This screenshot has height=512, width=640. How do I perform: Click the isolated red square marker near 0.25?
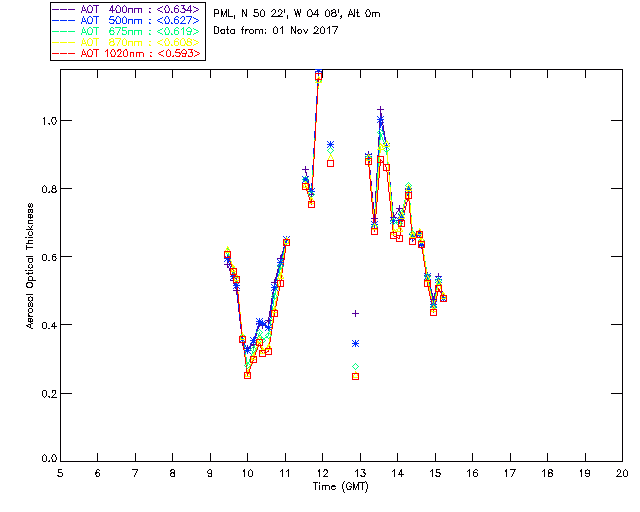pos(355,376)
